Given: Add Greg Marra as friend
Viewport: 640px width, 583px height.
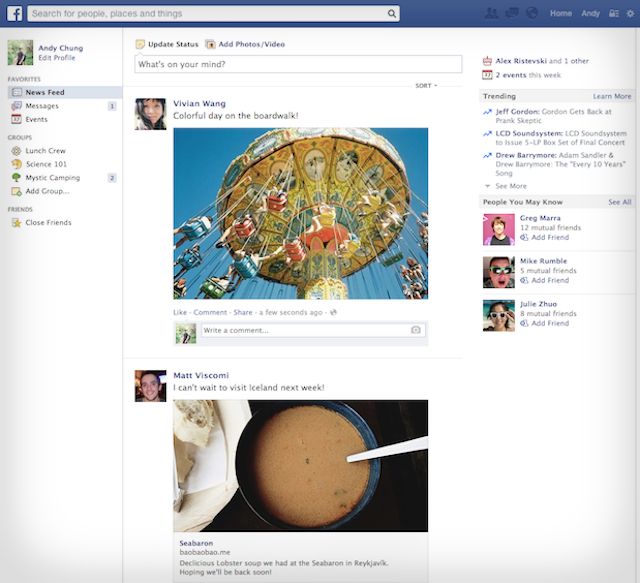Looking at the screenshot, I should coord(549,237).
